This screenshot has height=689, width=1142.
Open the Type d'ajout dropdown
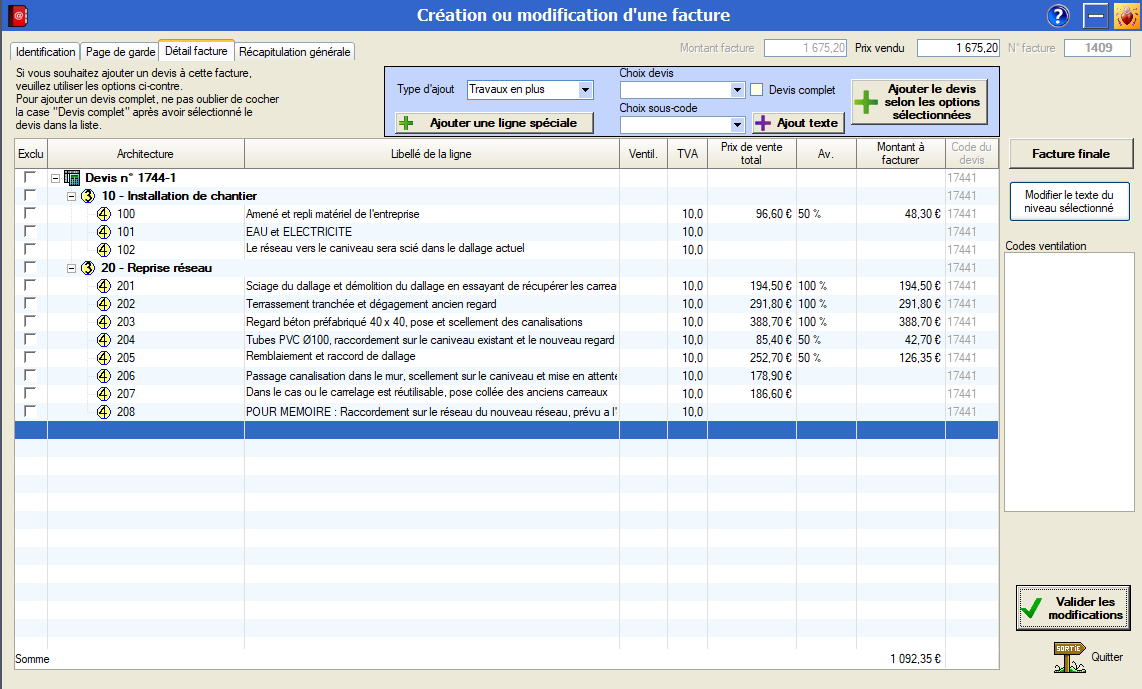pos(585,90)
